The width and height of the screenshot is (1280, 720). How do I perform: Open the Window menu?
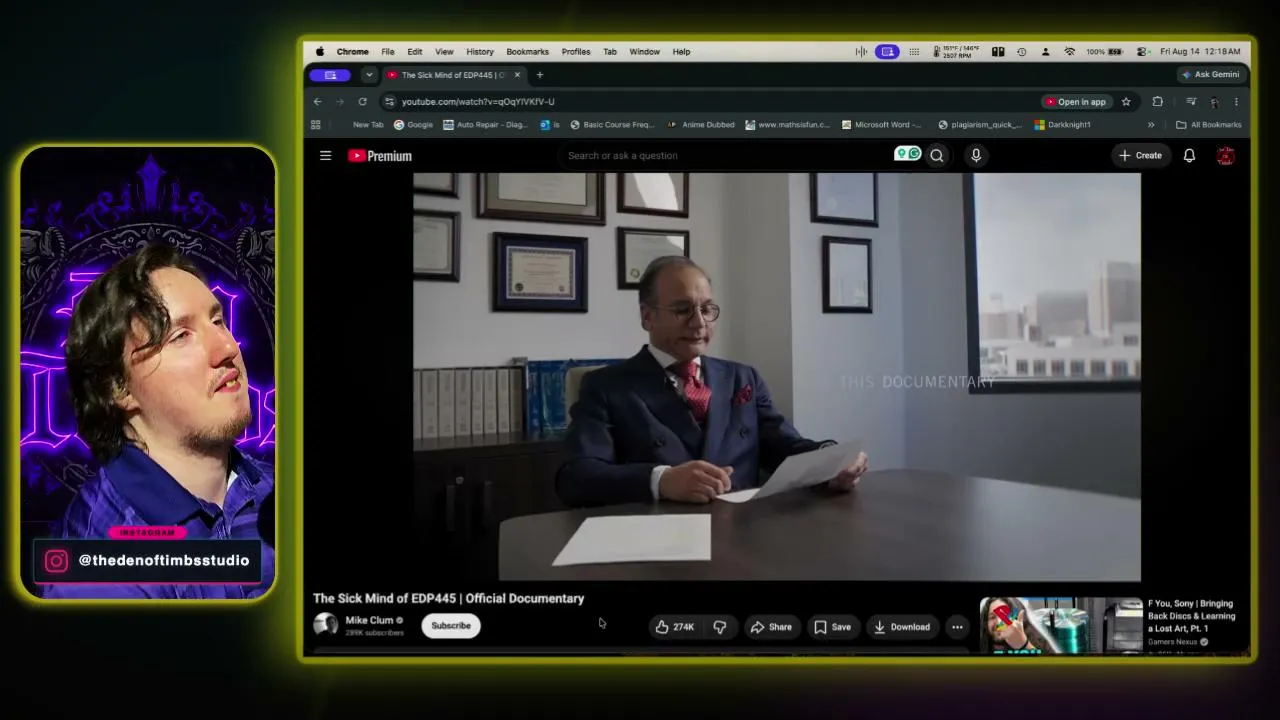tap(644, 51)
